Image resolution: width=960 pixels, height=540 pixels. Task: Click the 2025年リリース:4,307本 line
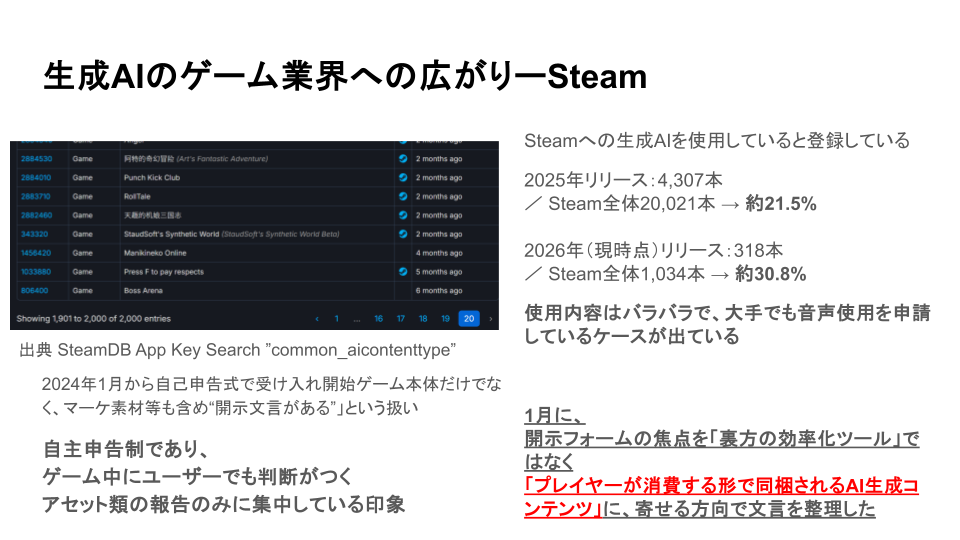click(x=623, y=180)
